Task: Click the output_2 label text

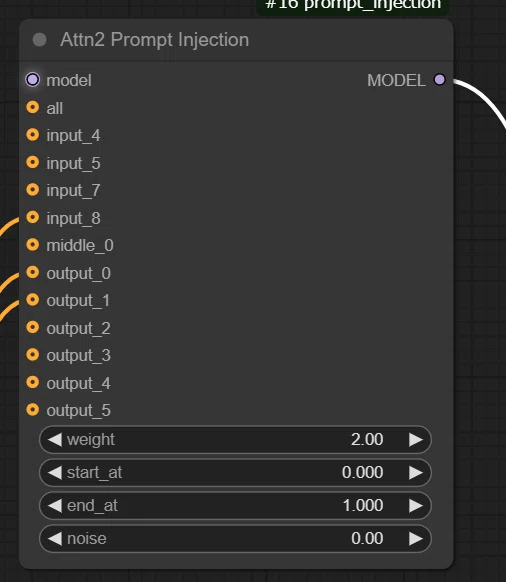Action: click(x=78, y=328)
